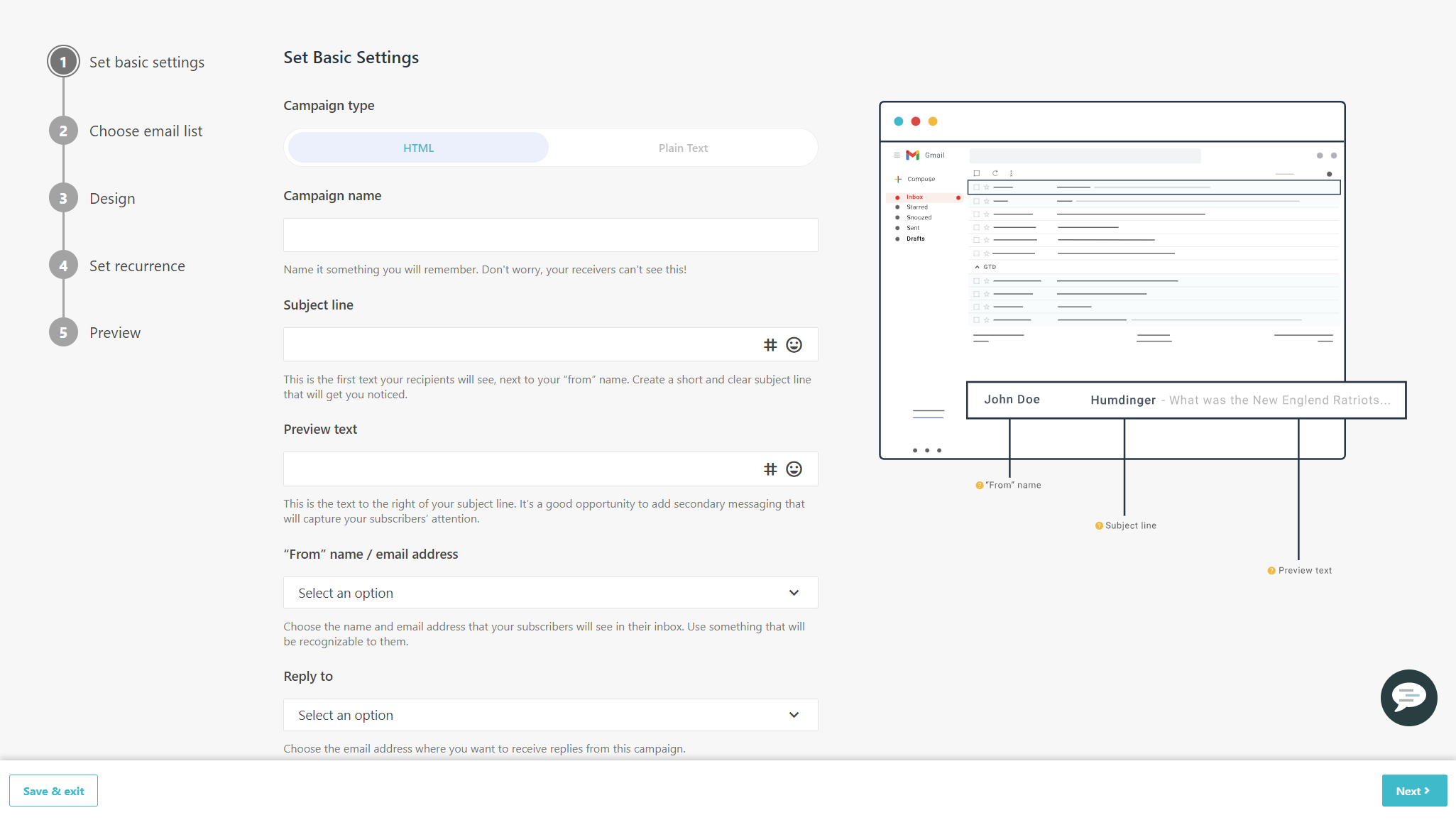Viewport: 1456px width, 820px height.
Task: Keep HTML selected as campaign type
Action: [x=417, y=147]
